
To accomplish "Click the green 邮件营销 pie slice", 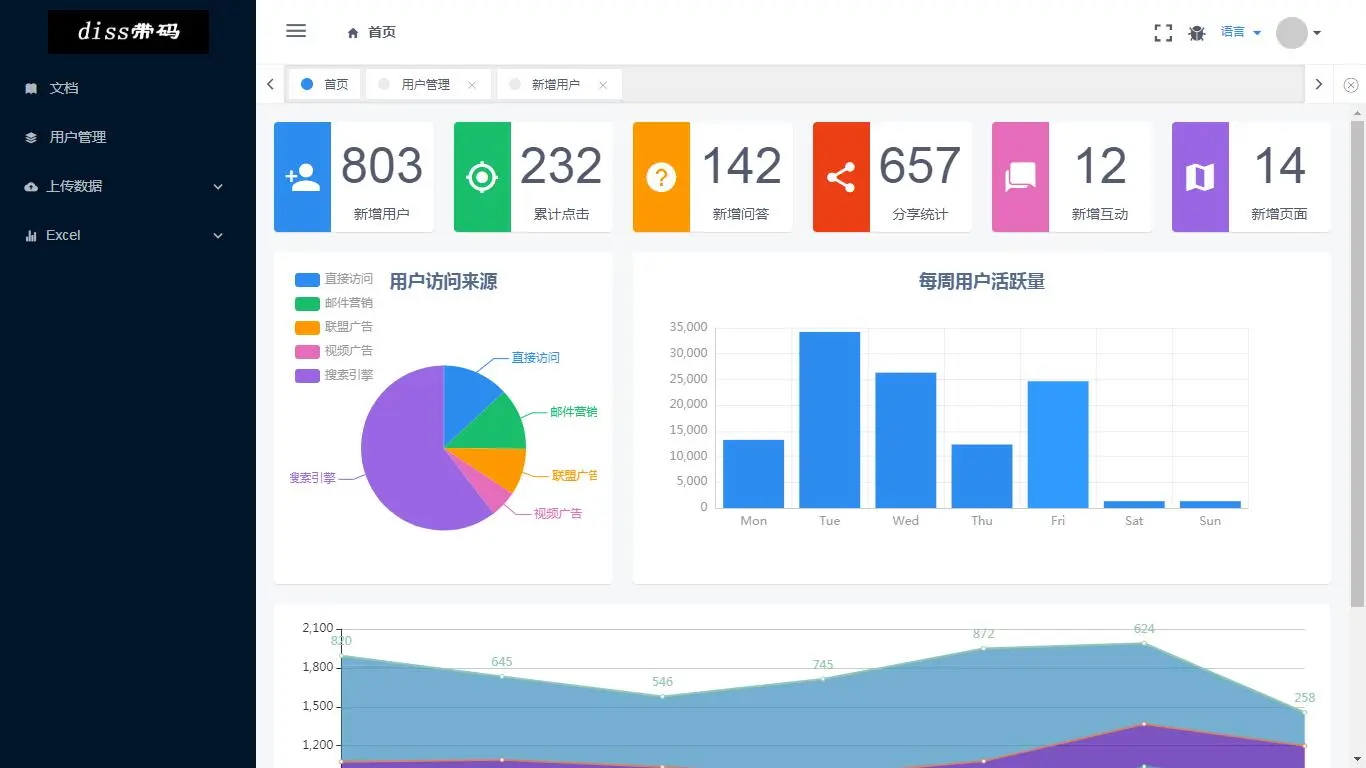I will [497, 427].
